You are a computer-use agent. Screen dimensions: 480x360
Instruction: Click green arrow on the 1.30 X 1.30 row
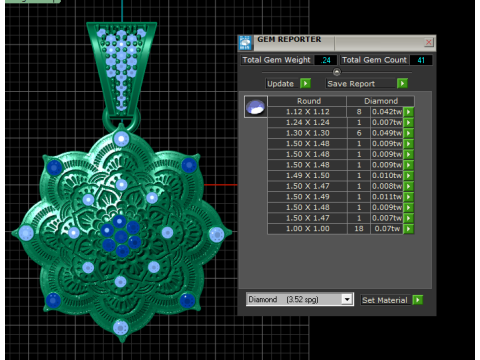[x=408, y=133]
